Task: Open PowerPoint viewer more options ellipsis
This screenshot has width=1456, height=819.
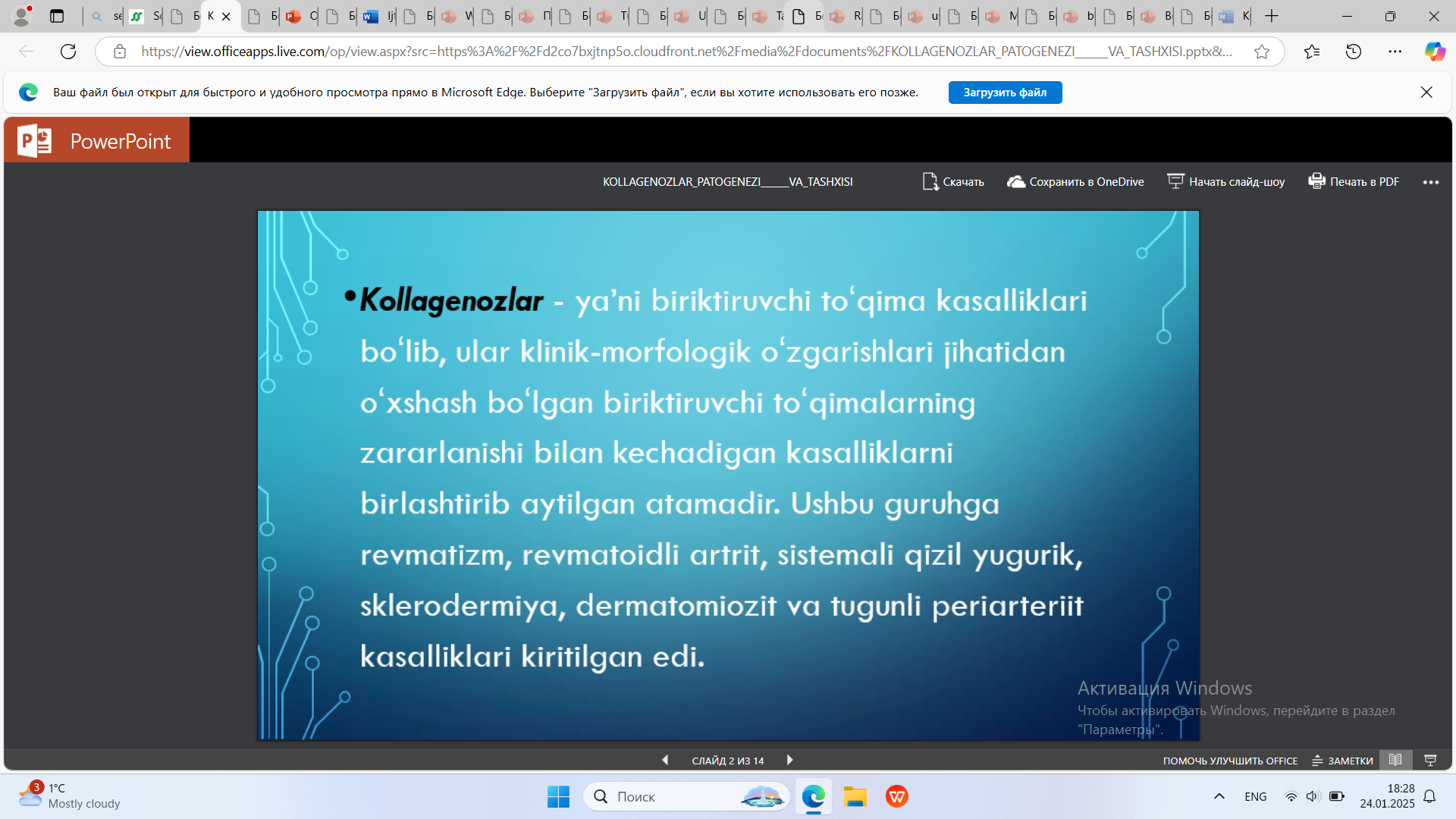Action: click(x=1431, y=182)
